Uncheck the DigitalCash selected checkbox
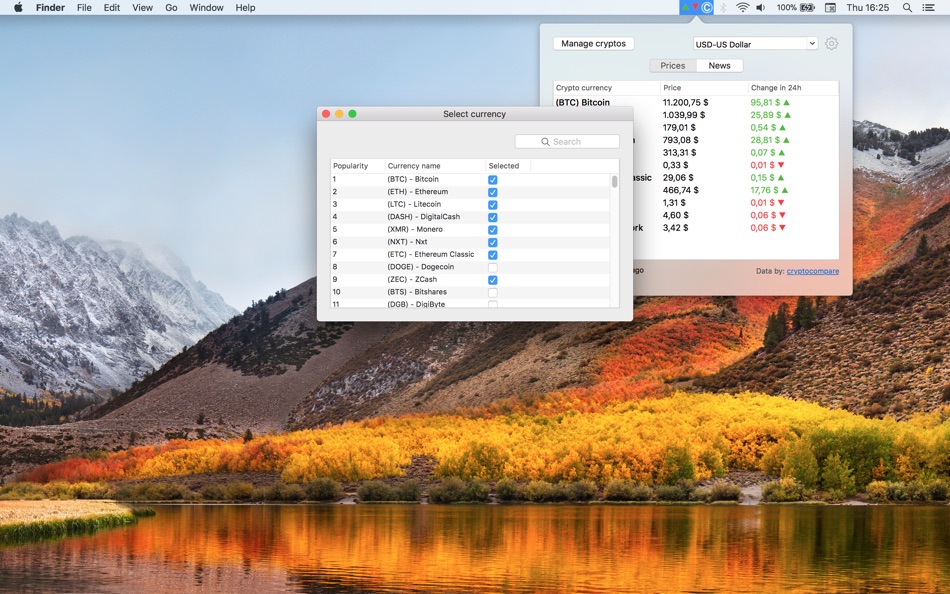Image resolution: width=950 pixels, height=594 pixels. 493,217
